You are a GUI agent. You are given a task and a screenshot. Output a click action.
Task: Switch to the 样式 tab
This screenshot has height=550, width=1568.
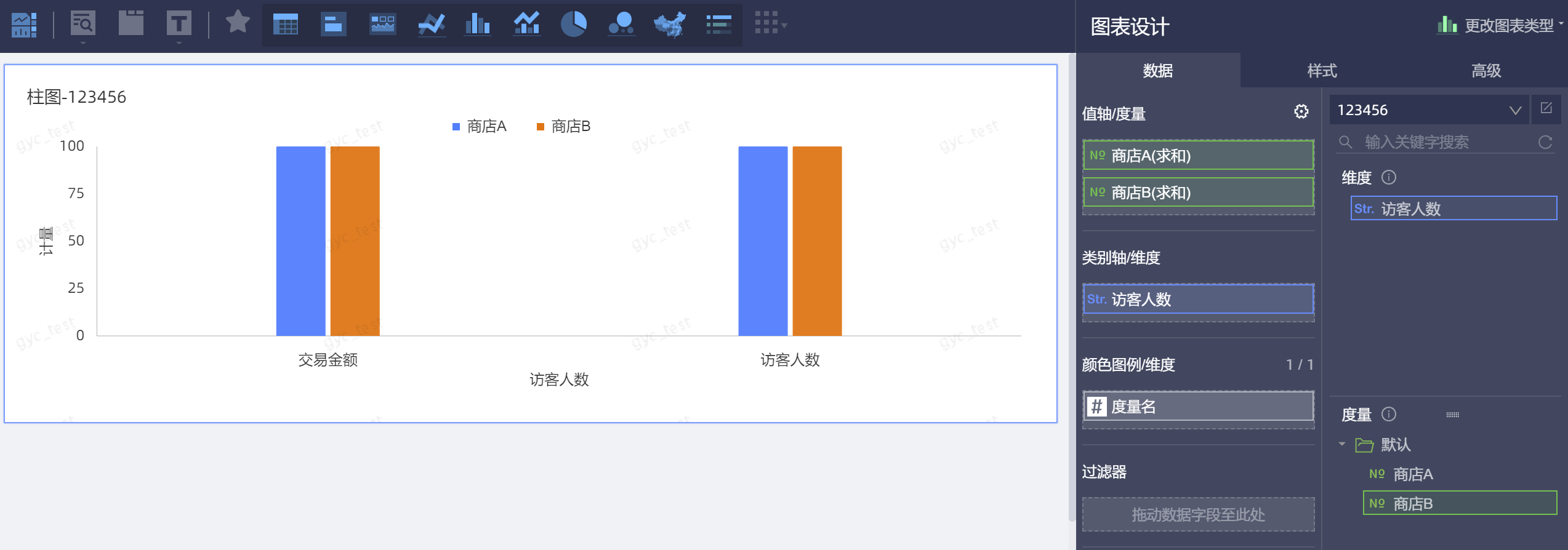[1322, 71]
